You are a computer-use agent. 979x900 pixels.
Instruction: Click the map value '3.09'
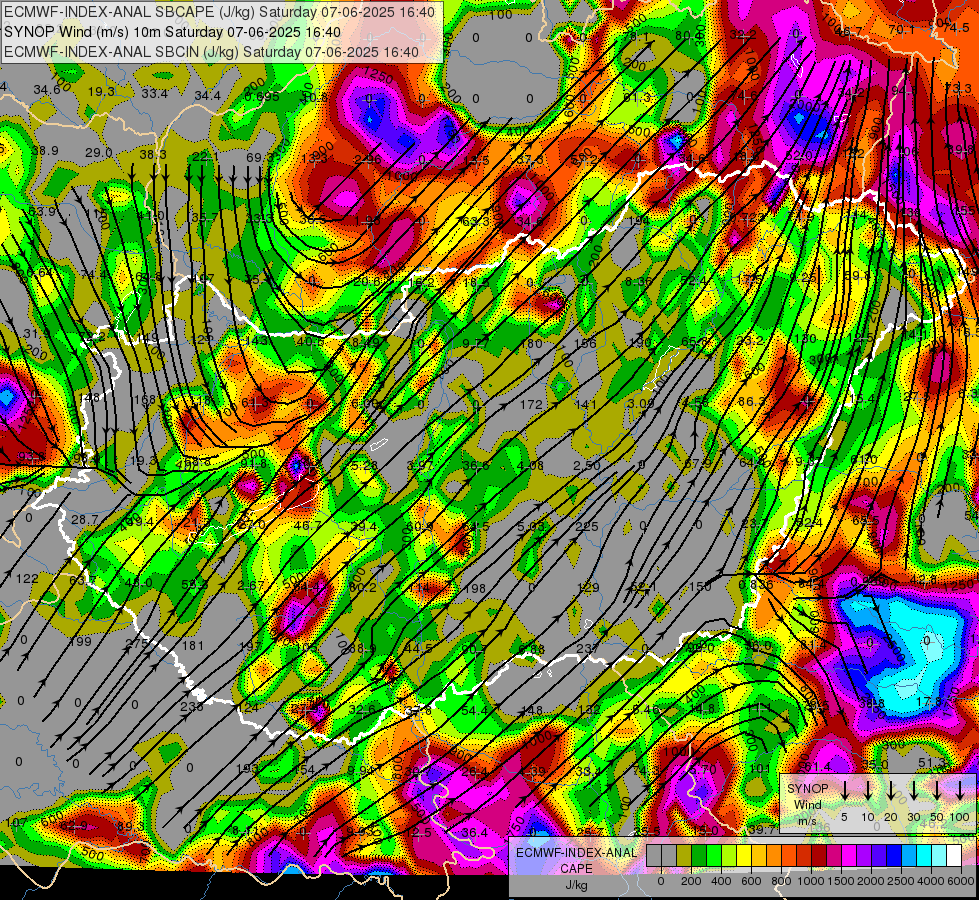[x=641, y=403]
